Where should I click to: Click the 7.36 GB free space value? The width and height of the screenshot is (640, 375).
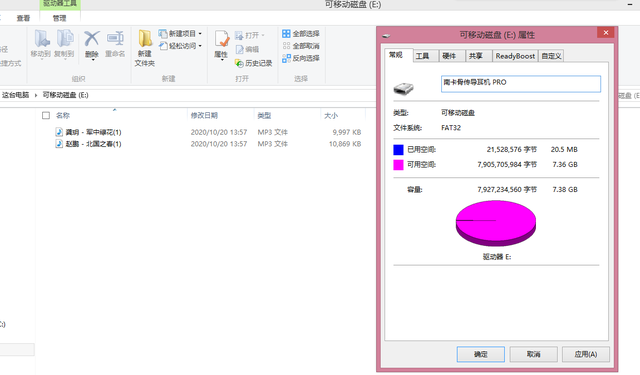(565, 164)
